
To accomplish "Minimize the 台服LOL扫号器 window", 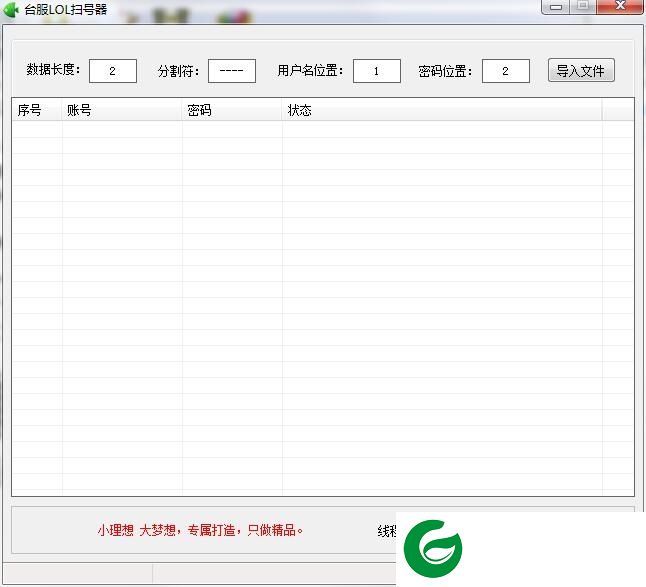I will tap(556, 7).
